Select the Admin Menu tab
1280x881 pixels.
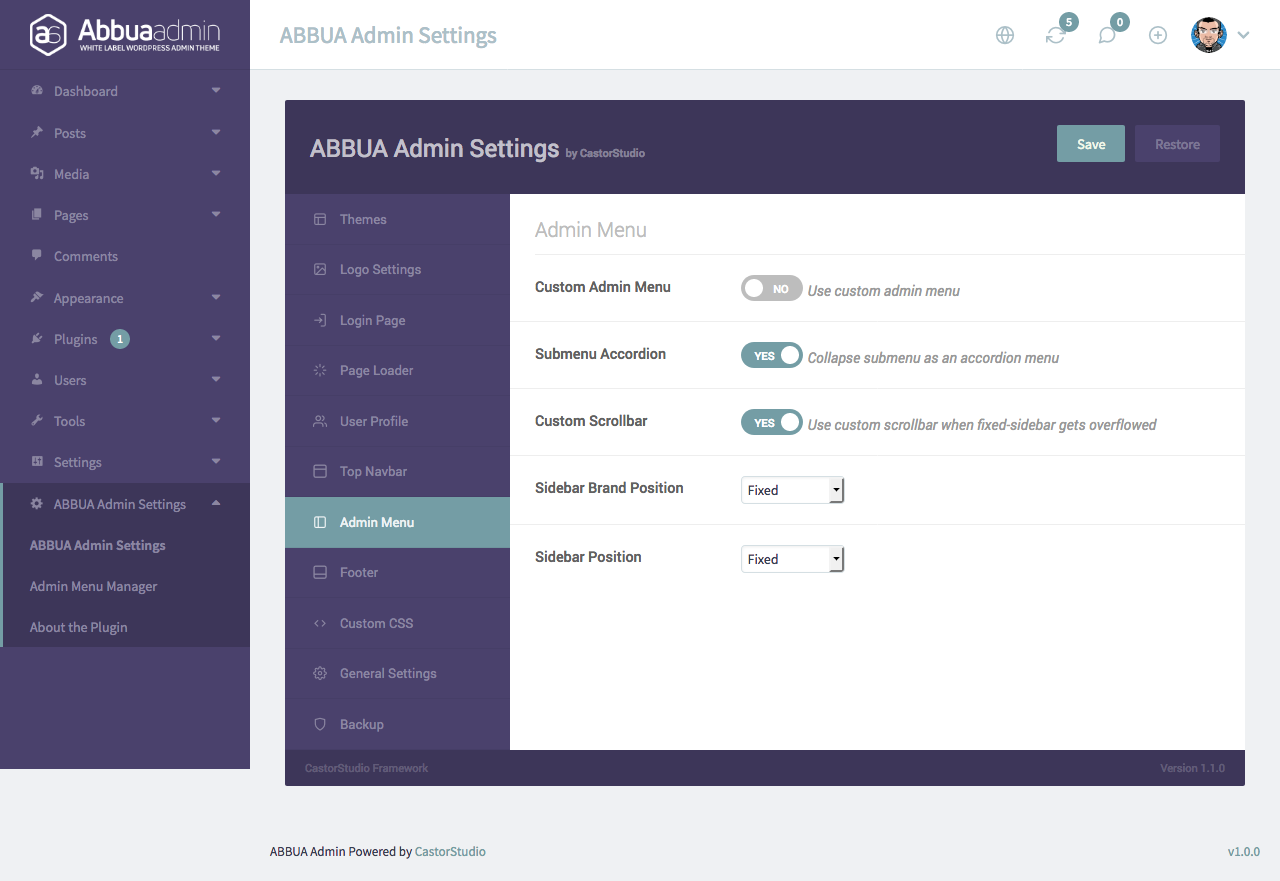point(397,522)
